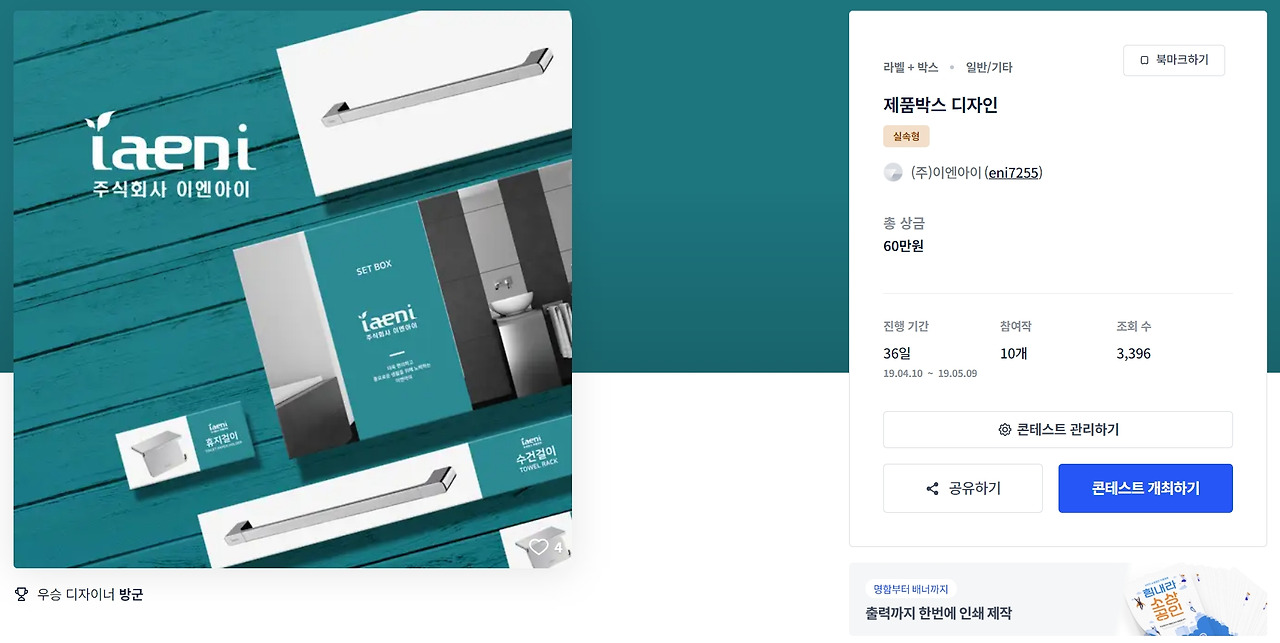Toggle the 북마크하기 bookmark button
Image resolution: width=1280 pixels, height=643 pixels.
tap(1174, 60)
